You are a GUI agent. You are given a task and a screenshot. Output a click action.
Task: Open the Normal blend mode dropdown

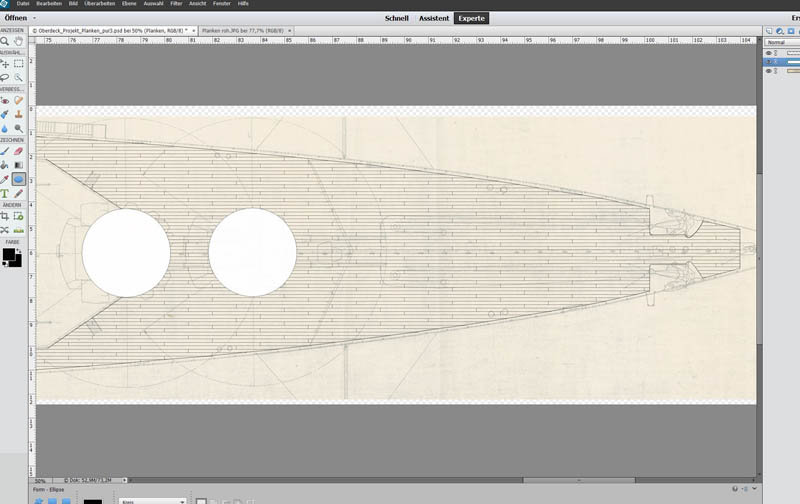point(778,43)
